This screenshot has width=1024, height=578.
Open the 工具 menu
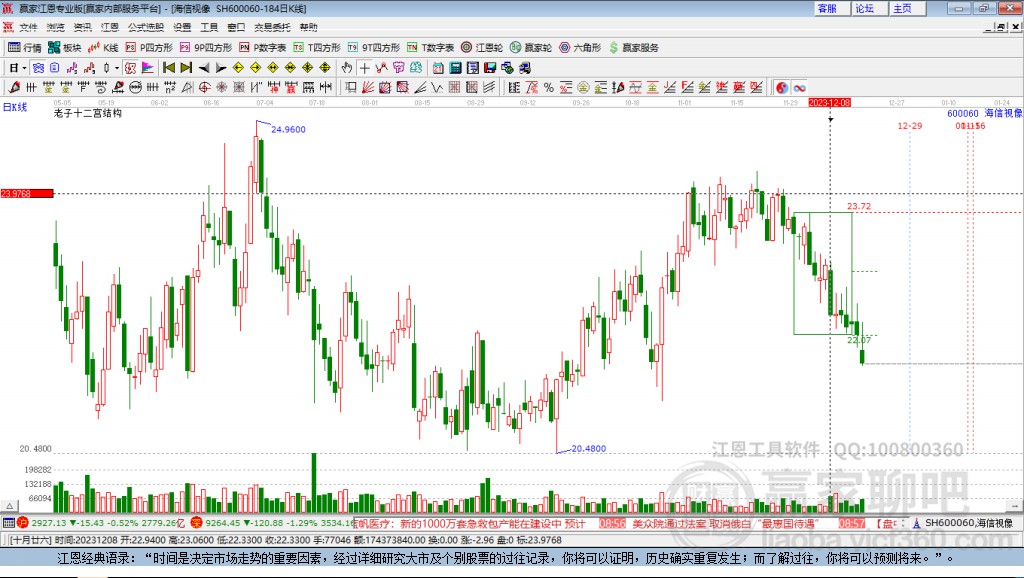click(x=209, y=27)
